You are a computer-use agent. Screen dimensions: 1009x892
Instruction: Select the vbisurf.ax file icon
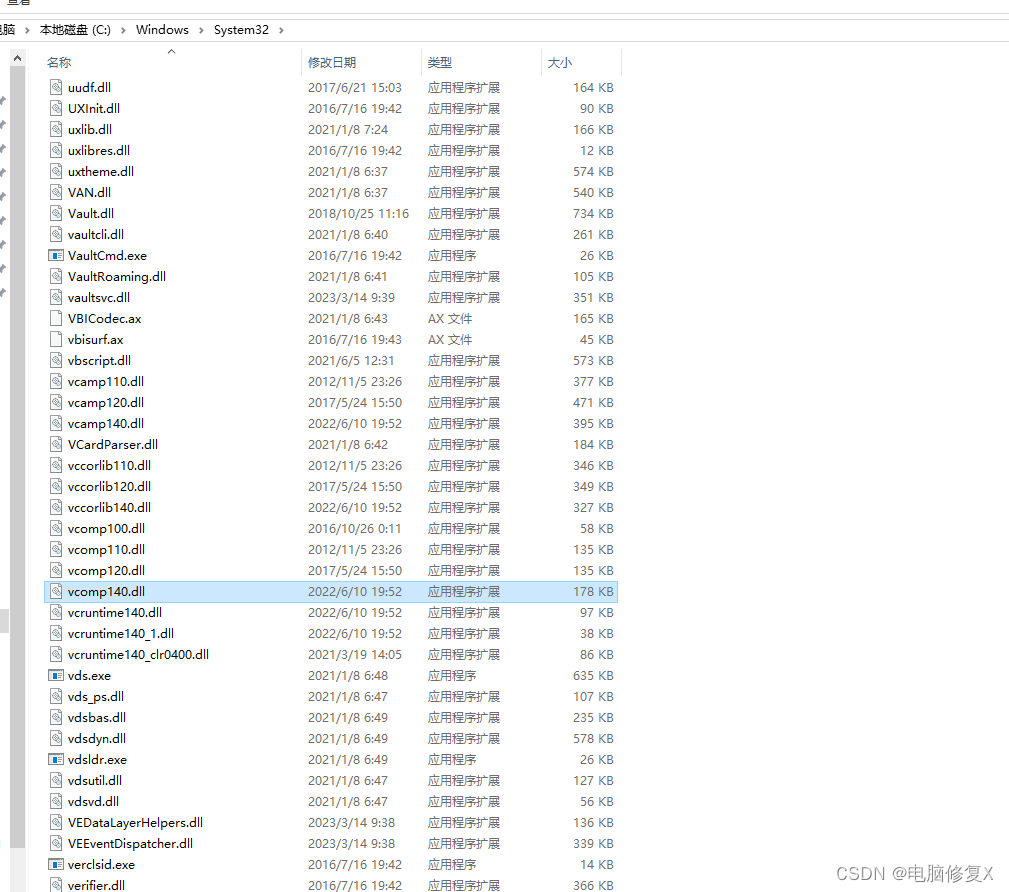click(x=56, y=340)
